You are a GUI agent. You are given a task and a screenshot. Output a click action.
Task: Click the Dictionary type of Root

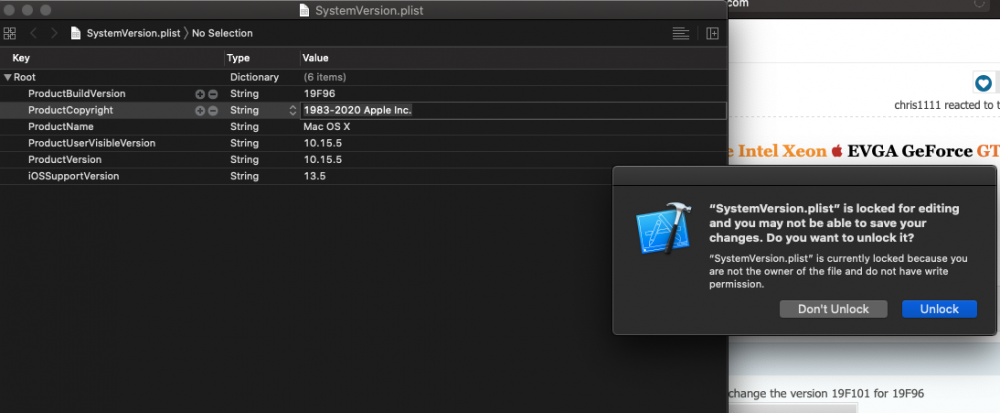coord(254,77)
